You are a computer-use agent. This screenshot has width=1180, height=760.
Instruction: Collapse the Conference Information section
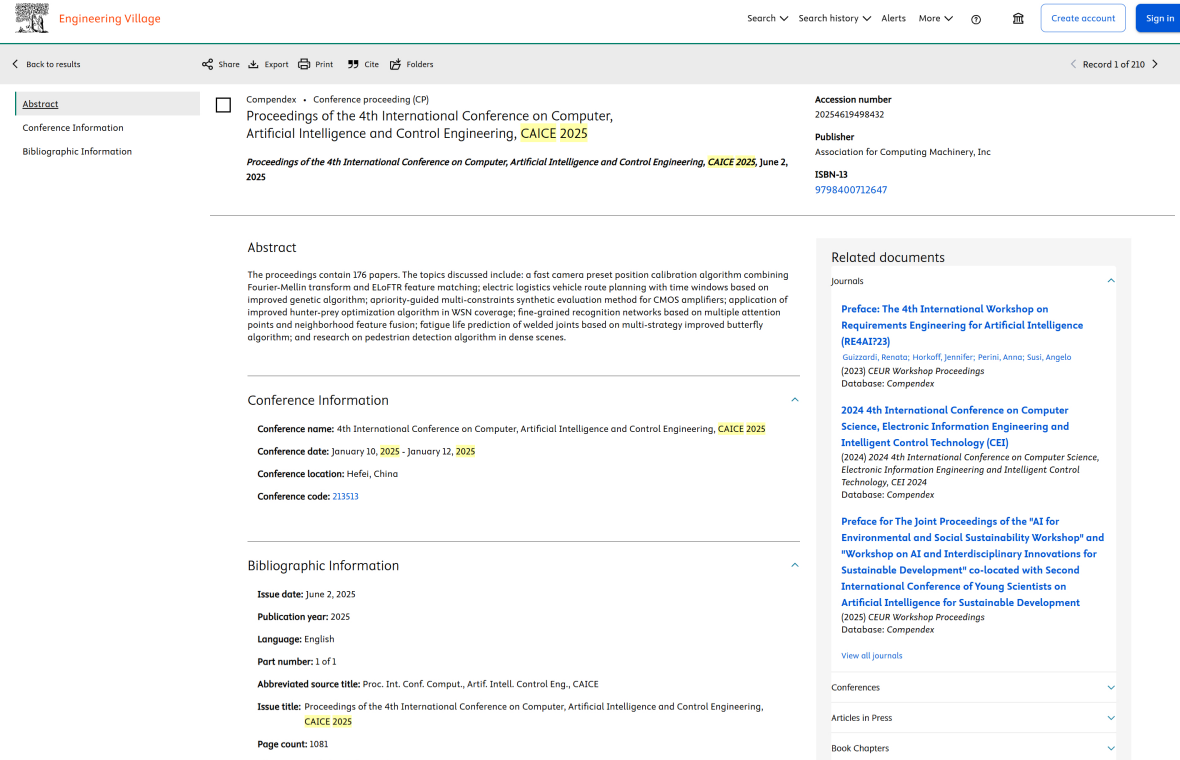pyautogui.click(x=795, y=400)
